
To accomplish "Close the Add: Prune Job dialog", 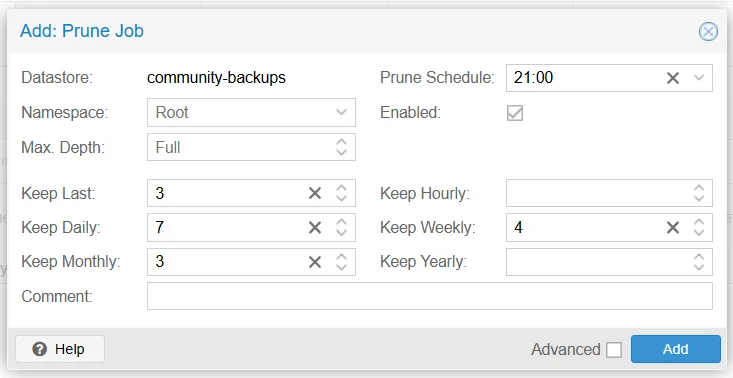I will (708, 32).
